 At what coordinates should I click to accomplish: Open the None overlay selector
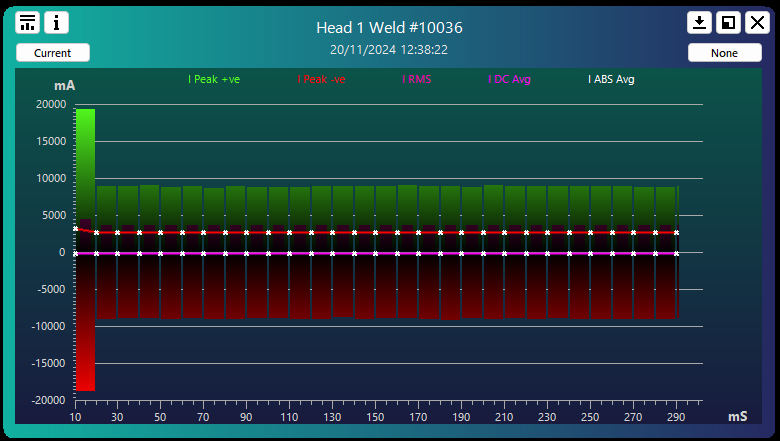click(724, 53)
